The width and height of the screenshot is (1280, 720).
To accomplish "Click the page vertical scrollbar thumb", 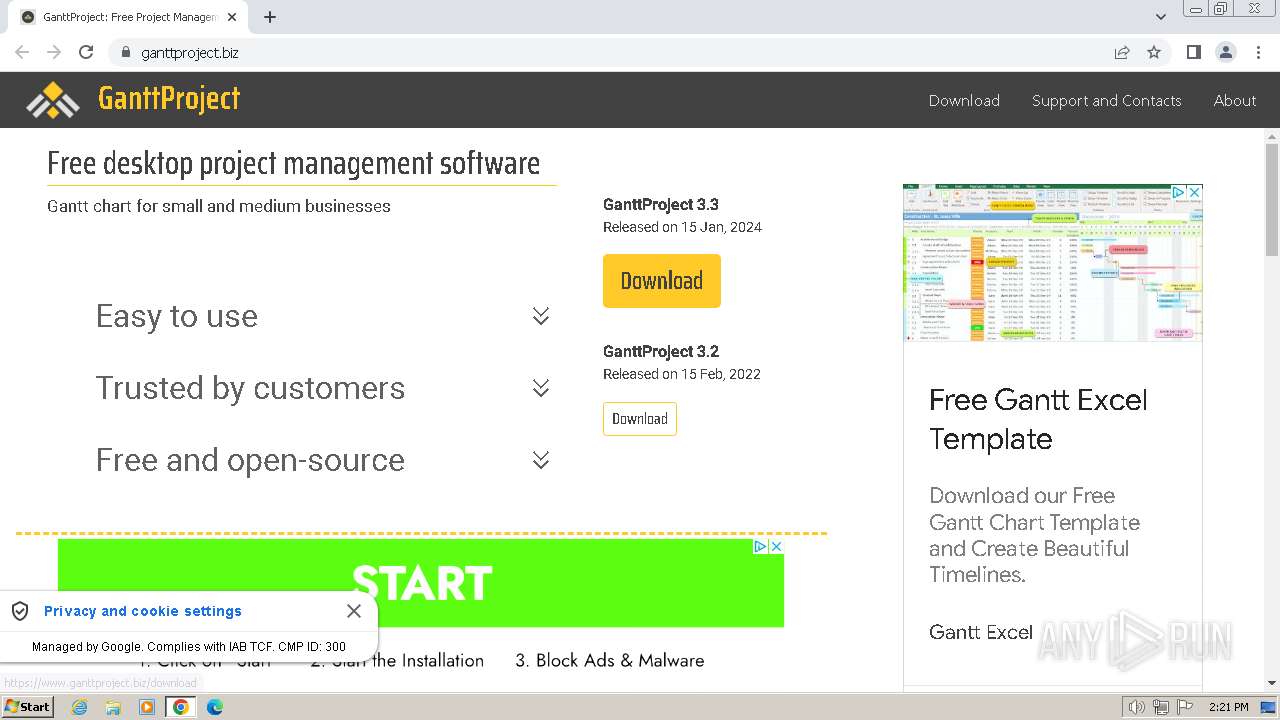I will tap(1272, 200).
